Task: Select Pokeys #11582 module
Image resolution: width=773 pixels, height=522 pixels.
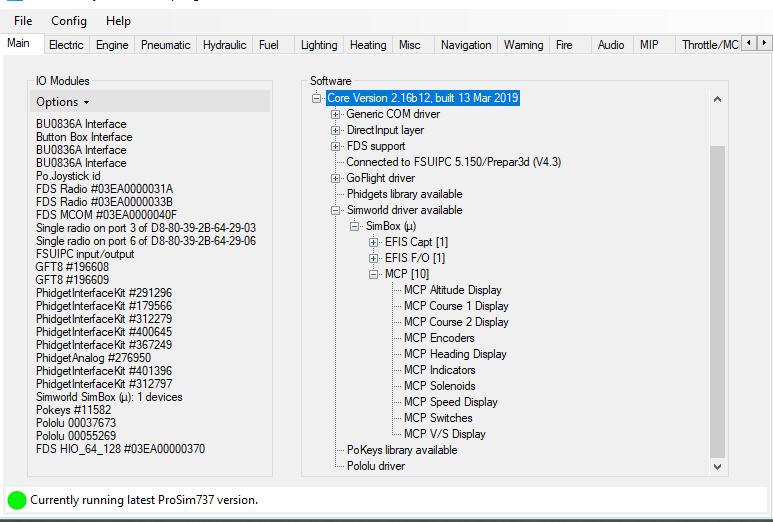Action: click(x=73, y=410)
